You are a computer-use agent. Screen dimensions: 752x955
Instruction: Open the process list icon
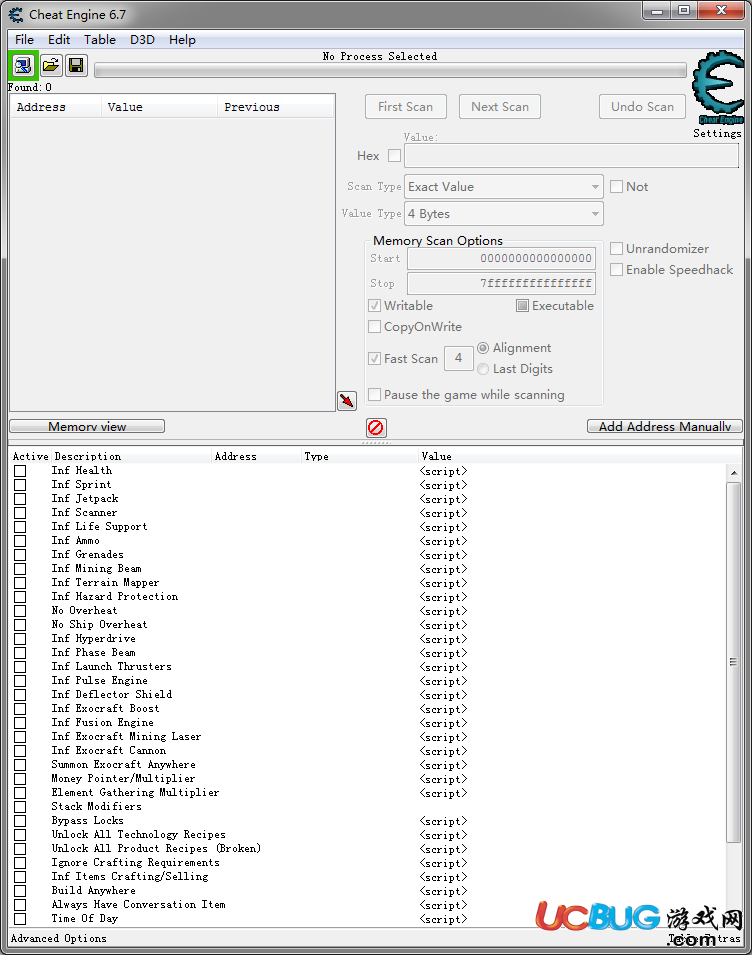(x=23, y=65)
